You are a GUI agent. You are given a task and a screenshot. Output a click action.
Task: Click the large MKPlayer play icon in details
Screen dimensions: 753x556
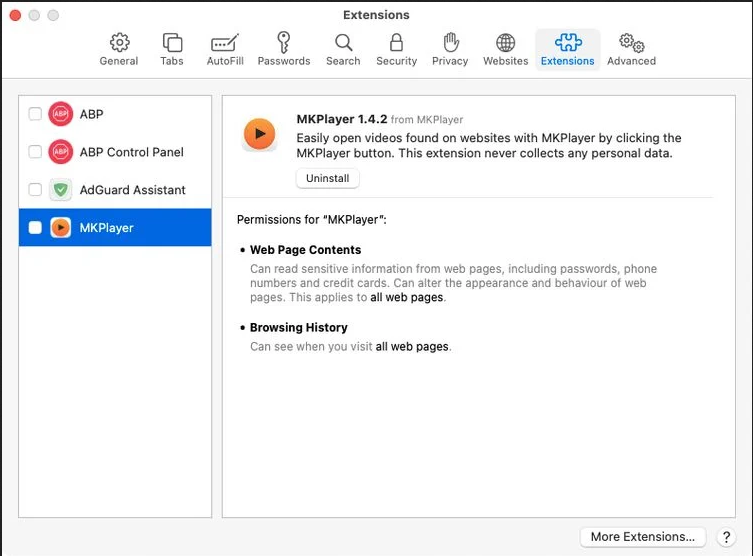point(259,134)
